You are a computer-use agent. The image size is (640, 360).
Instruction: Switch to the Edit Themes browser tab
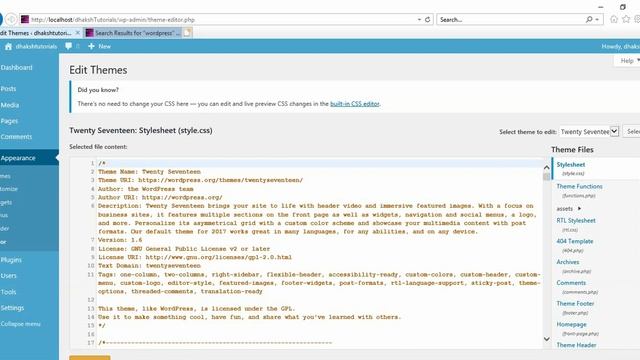click(x=40, y=33)
